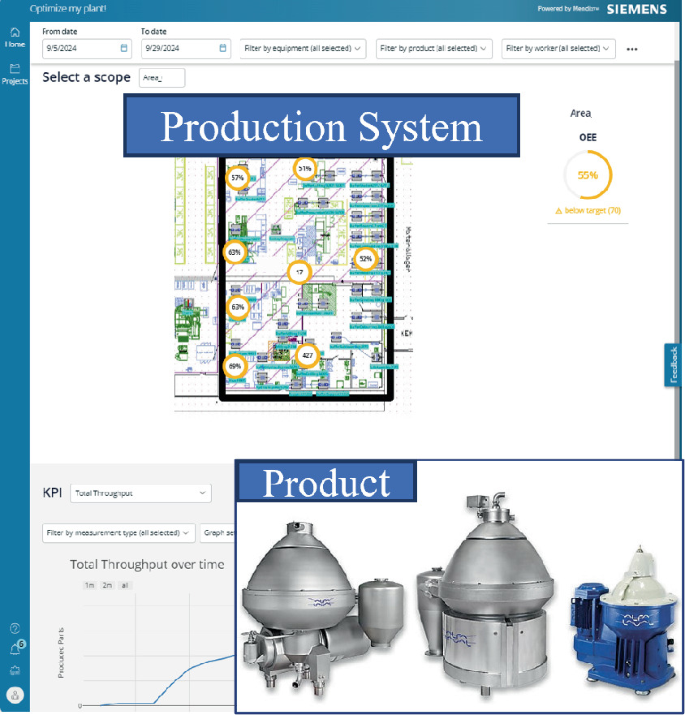Click the 51% OEE marker on floorplan
Viewport: 685px width, 715px height.
(x=305, y=169)
